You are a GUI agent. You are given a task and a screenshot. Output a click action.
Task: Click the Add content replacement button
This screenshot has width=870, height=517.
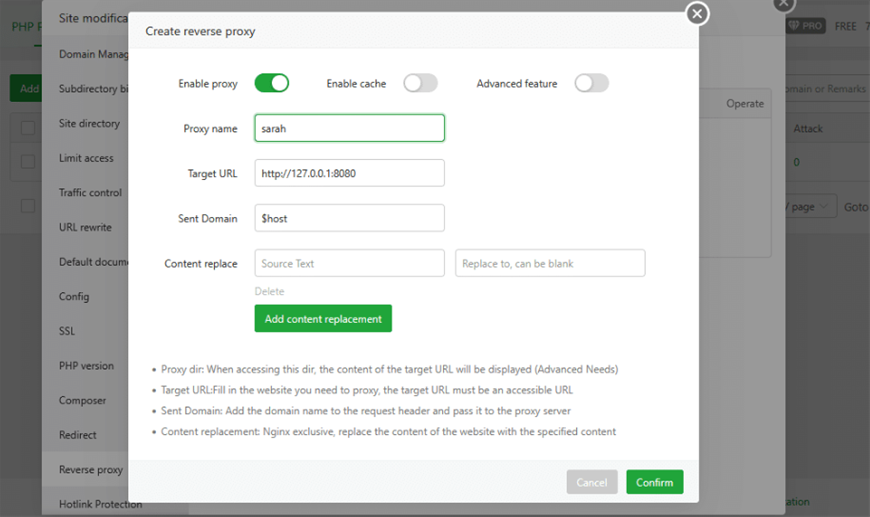323,318
